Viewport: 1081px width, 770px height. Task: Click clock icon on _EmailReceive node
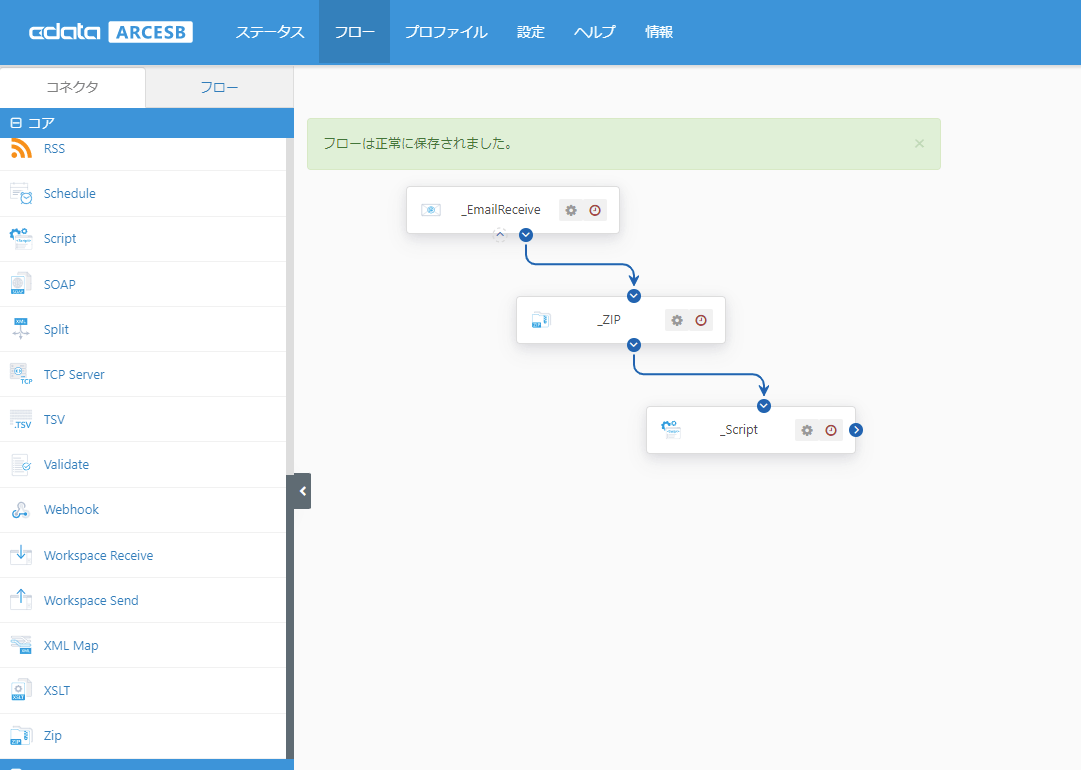coord(595,210)
